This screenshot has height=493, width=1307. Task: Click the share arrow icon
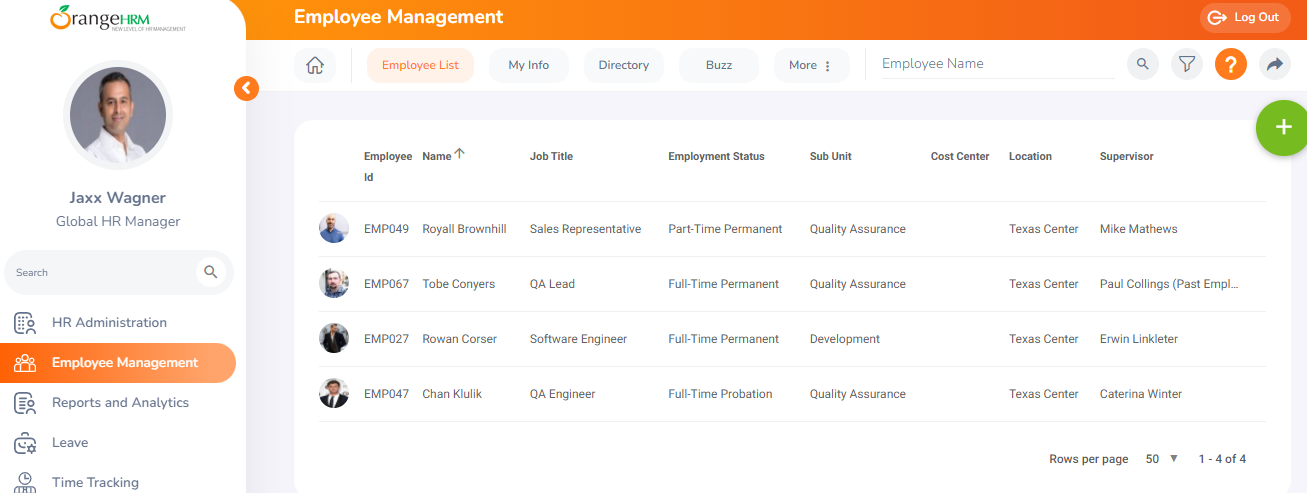pos(1275,65)
